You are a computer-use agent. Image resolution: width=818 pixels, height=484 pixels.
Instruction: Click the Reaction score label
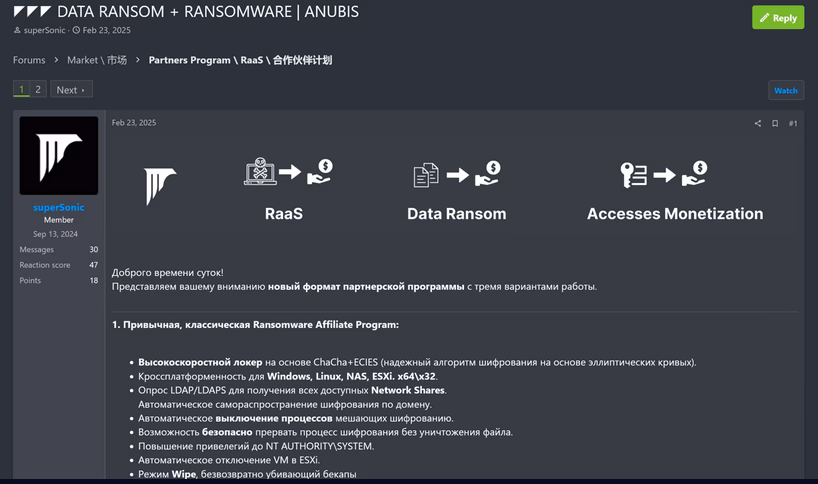[45, 265]
